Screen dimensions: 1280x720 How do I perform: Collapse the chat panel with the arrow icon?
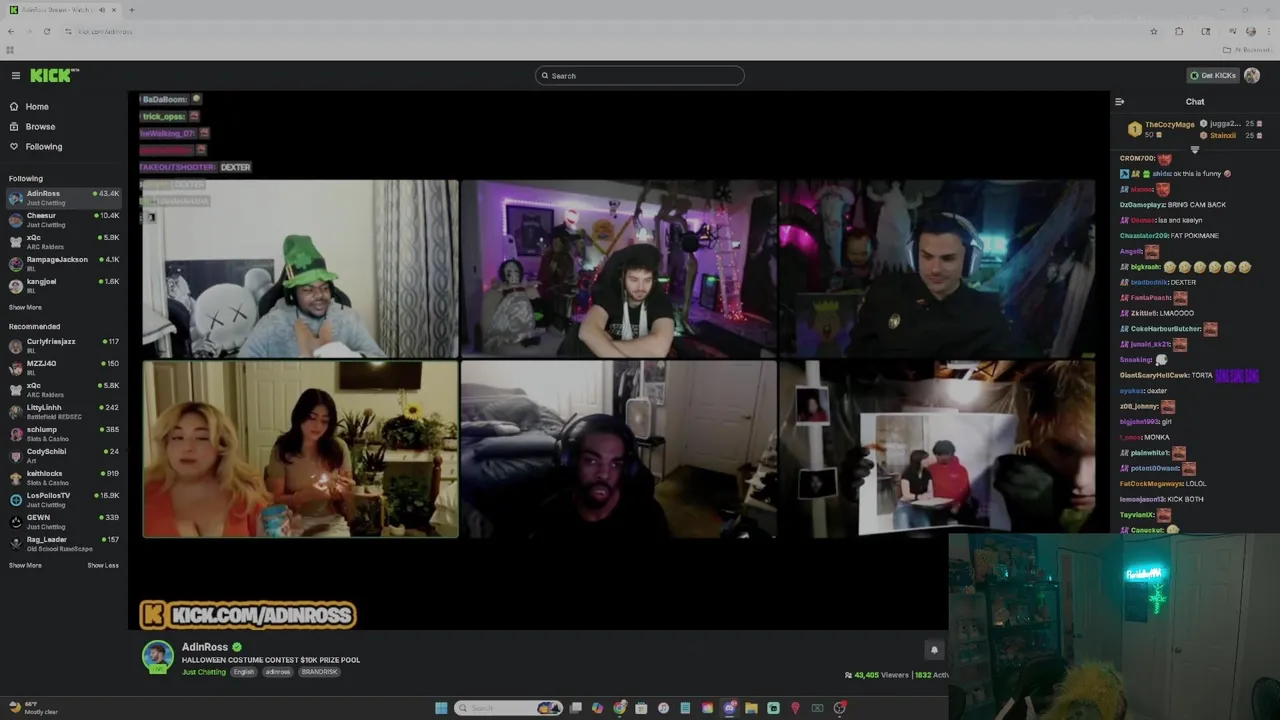(1119, 102)
